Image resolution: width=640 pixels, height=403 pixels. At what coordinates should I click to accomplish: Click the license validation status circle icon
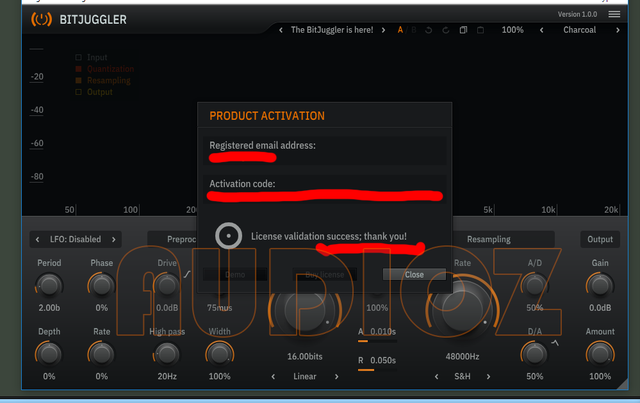point(229,236)
